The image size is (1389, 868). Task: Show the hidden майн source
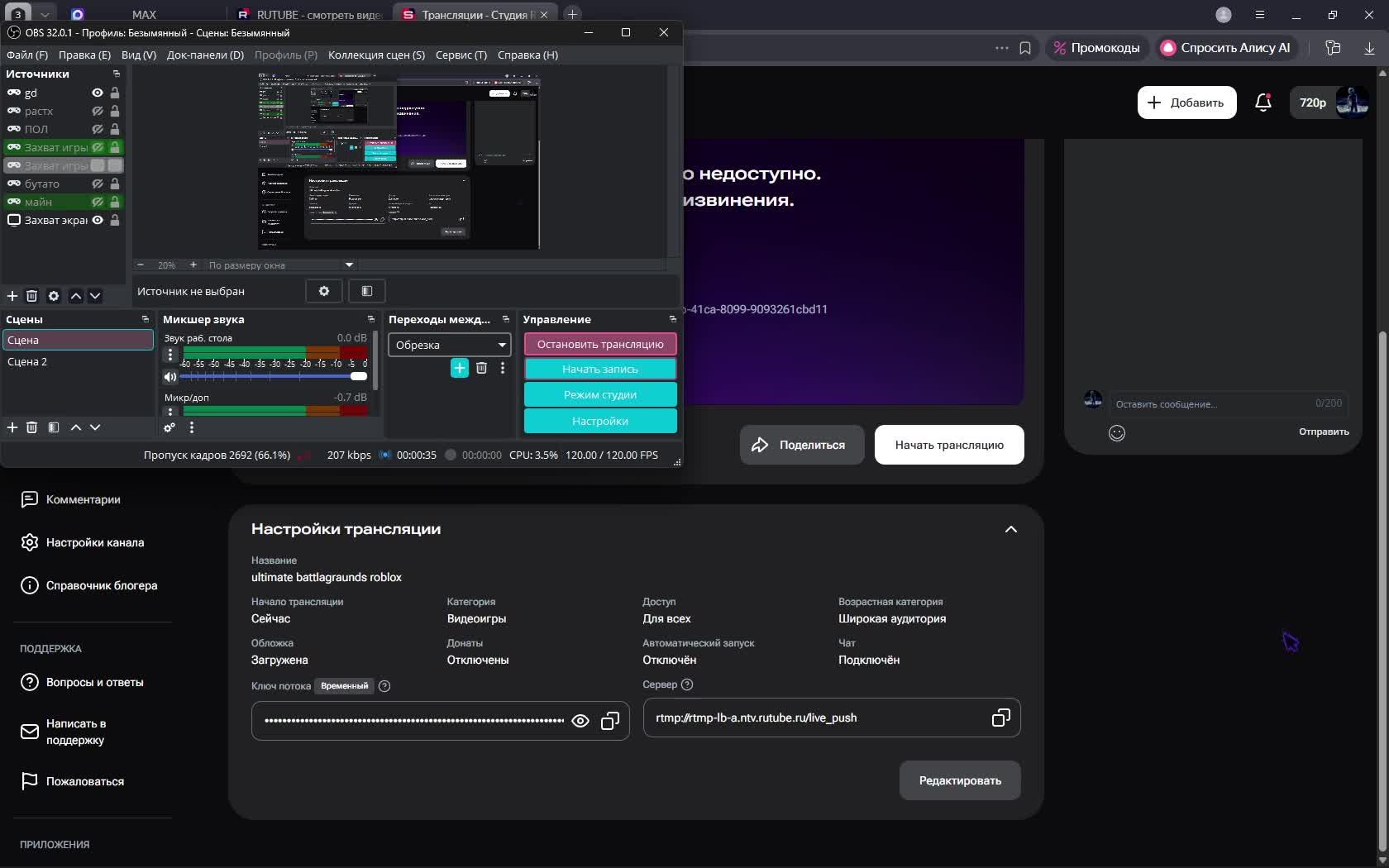98,202
